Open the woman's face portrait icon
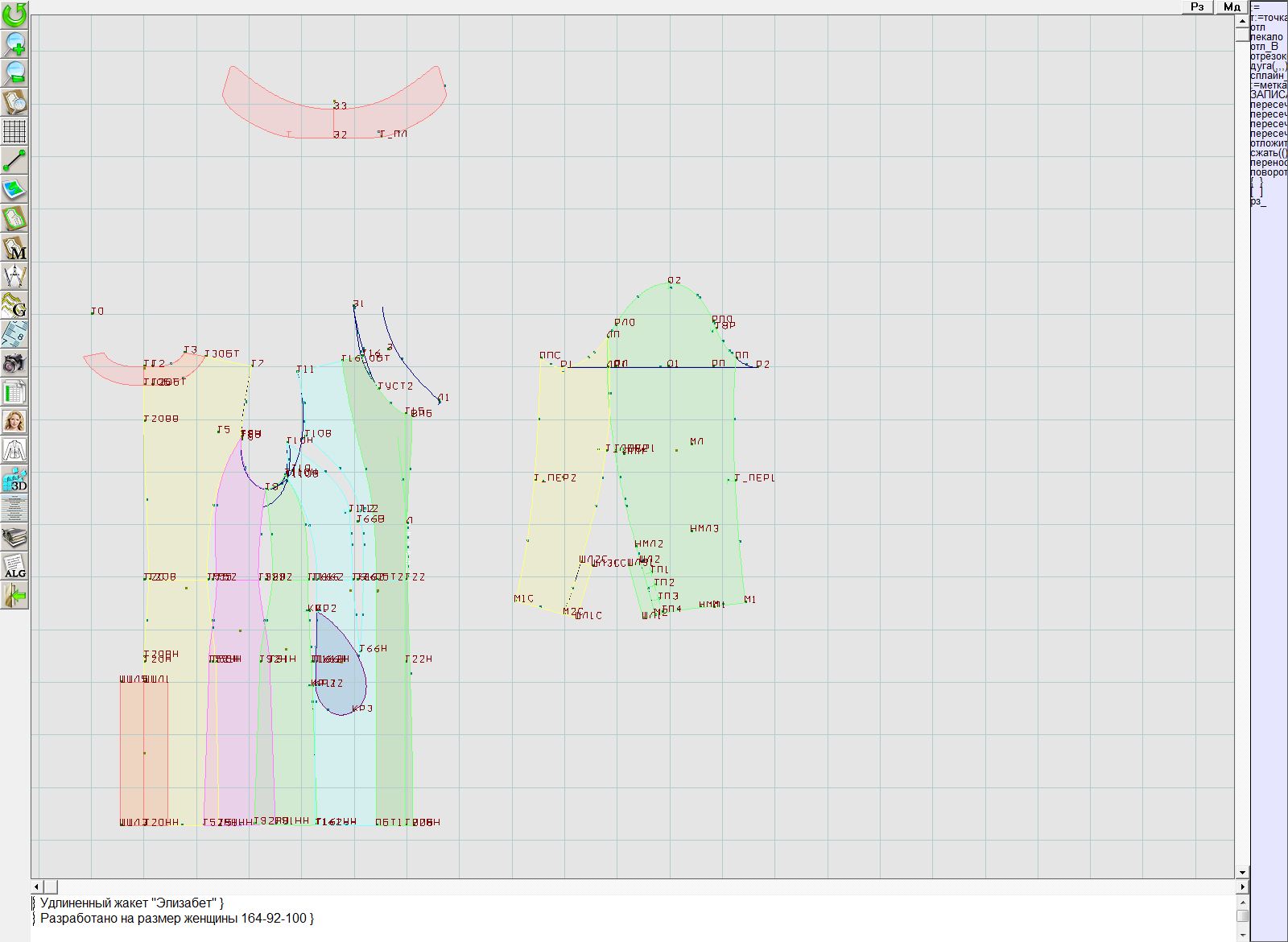Viewport: 1288px width, 942px height. coord(14,421)
